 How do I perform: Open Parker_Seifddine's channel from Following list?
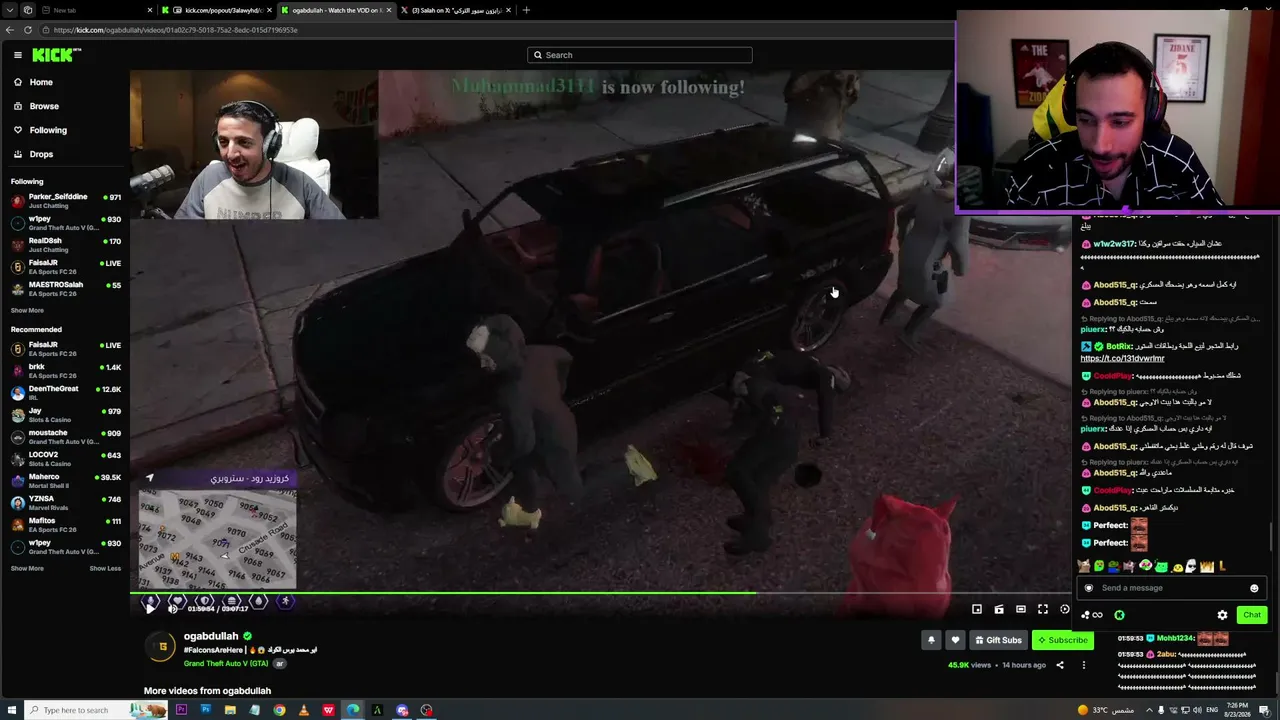66,201
